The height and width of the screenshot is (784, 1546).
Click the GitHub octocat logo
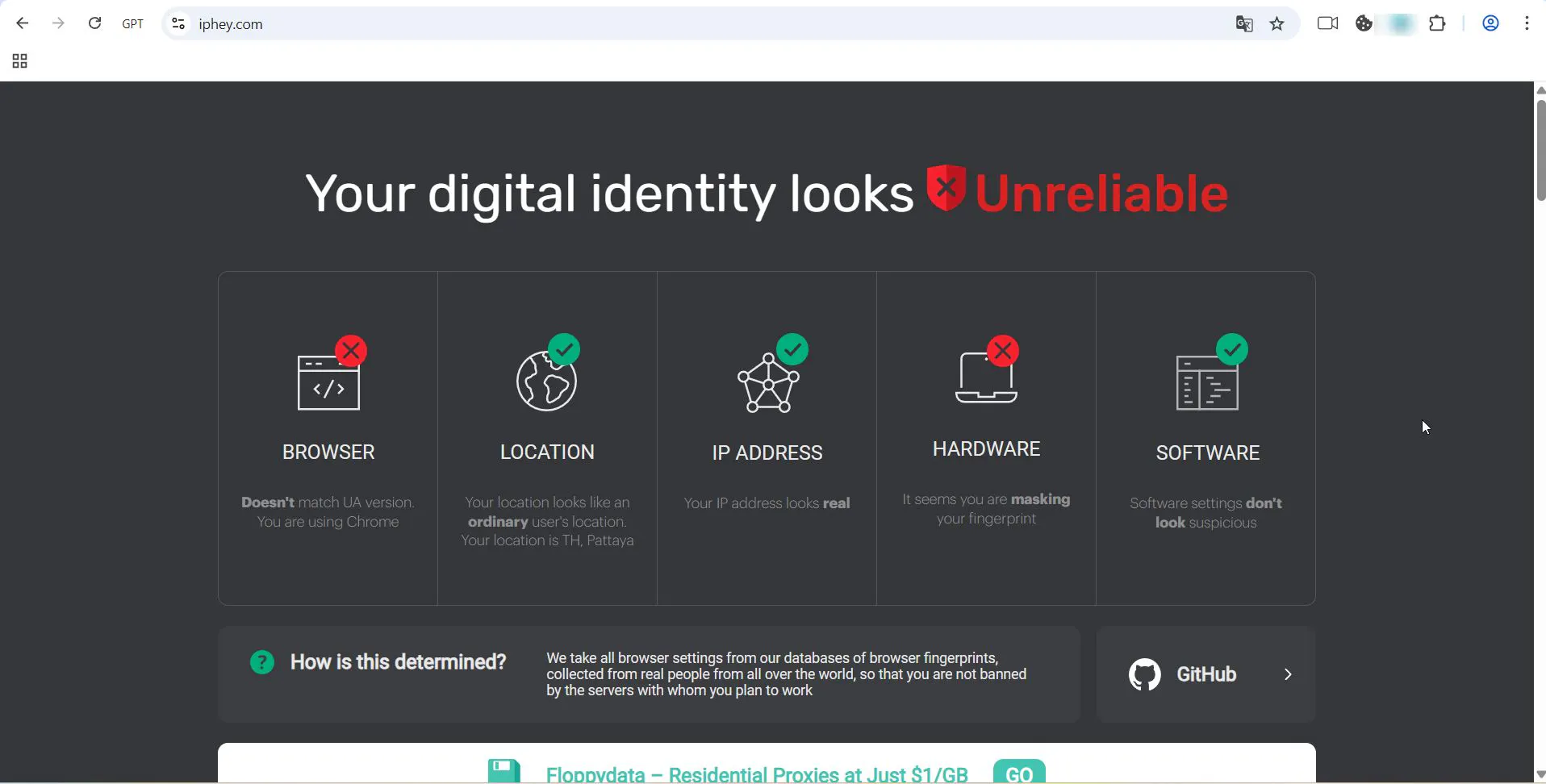point(1145,674)
